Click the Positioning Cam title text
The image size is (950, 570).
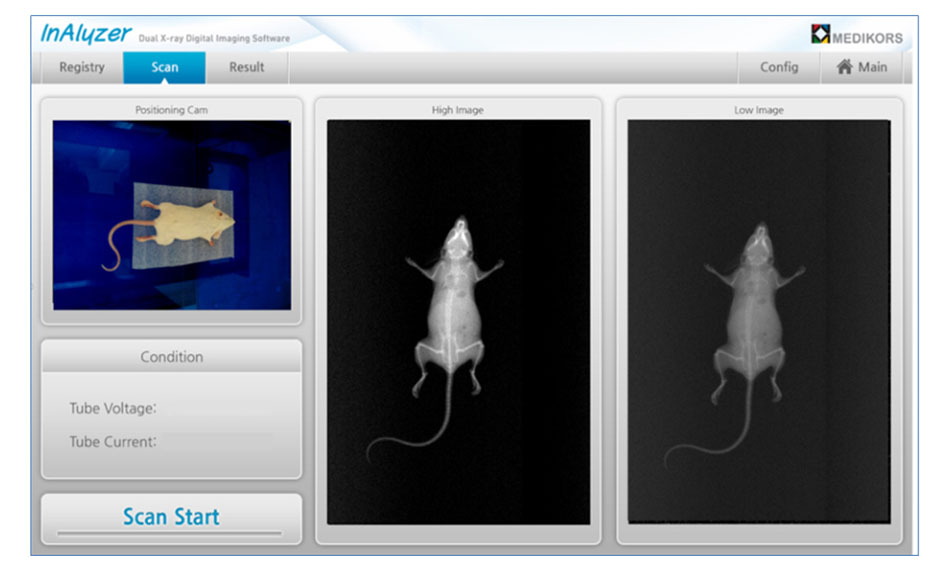click(171, 110)
